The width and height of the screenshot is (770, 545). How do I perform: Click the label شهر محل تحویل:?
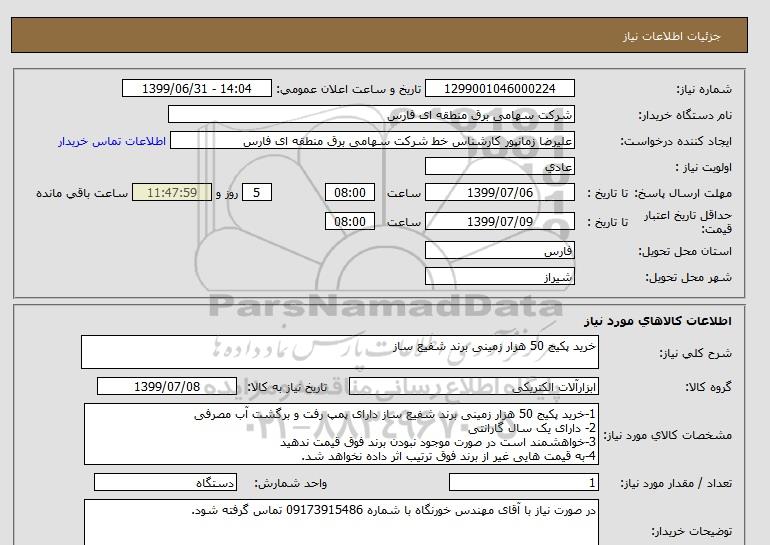(x=688, y=277)
